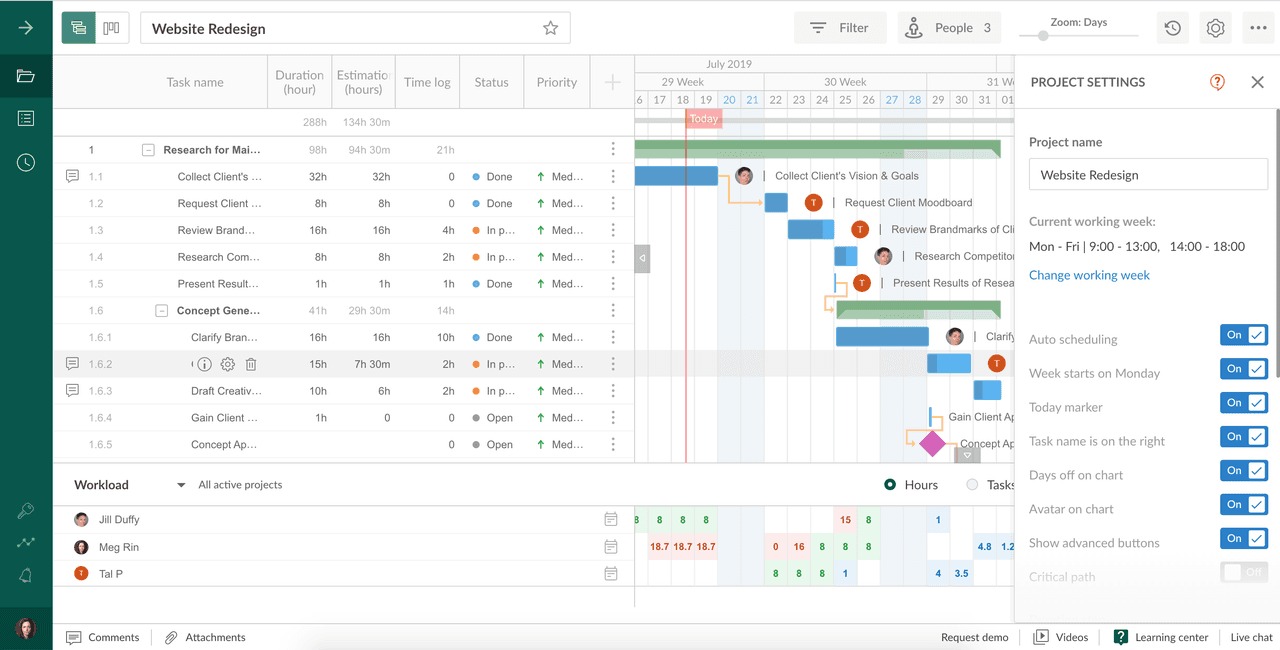
Task: Collapse the Concept Generation subgroup
Action: pyautogui.click(x=162, y=311)
